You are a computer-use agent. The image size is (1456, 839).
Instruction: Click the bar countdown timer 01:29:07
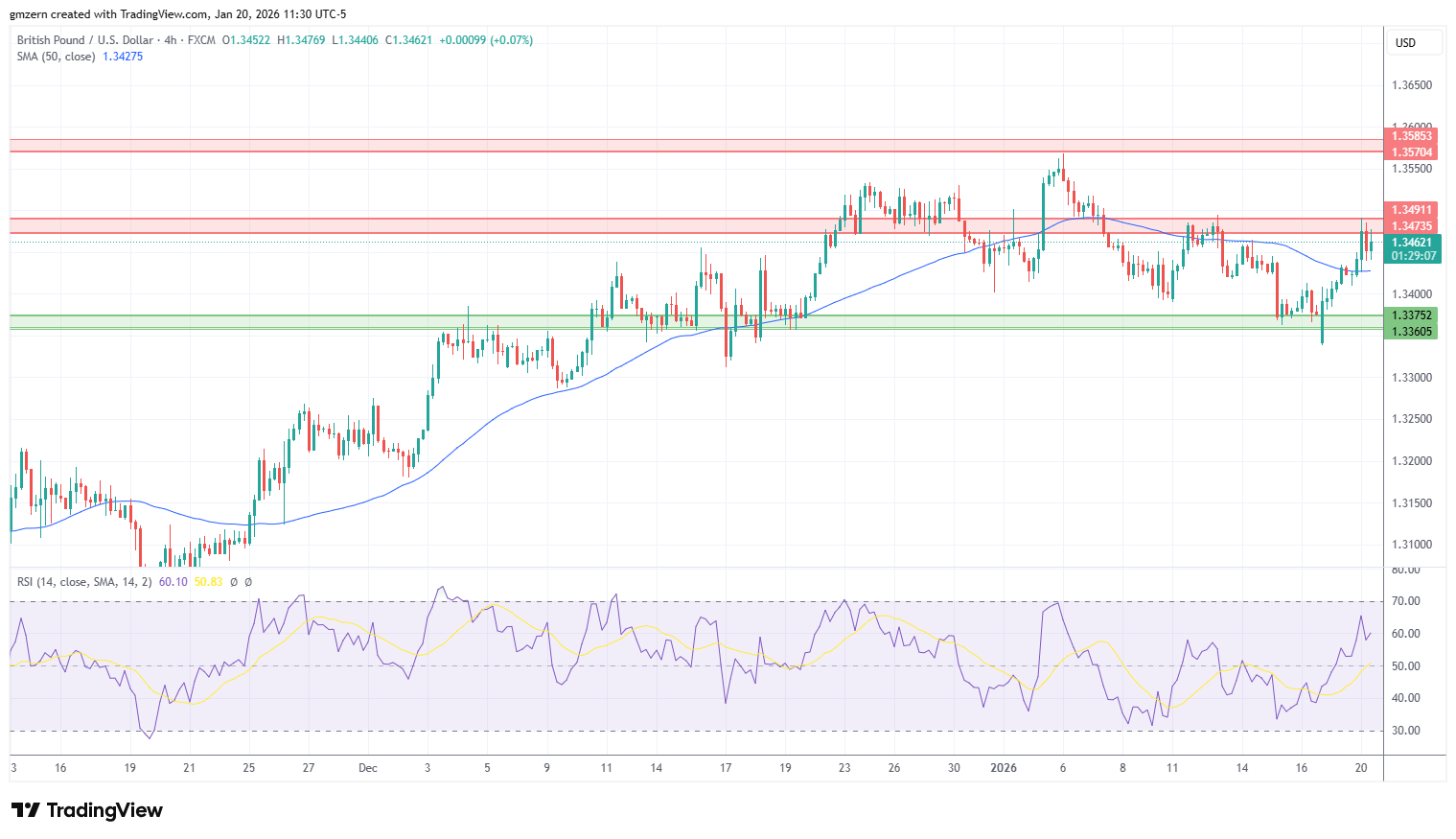pos(1414,256)
